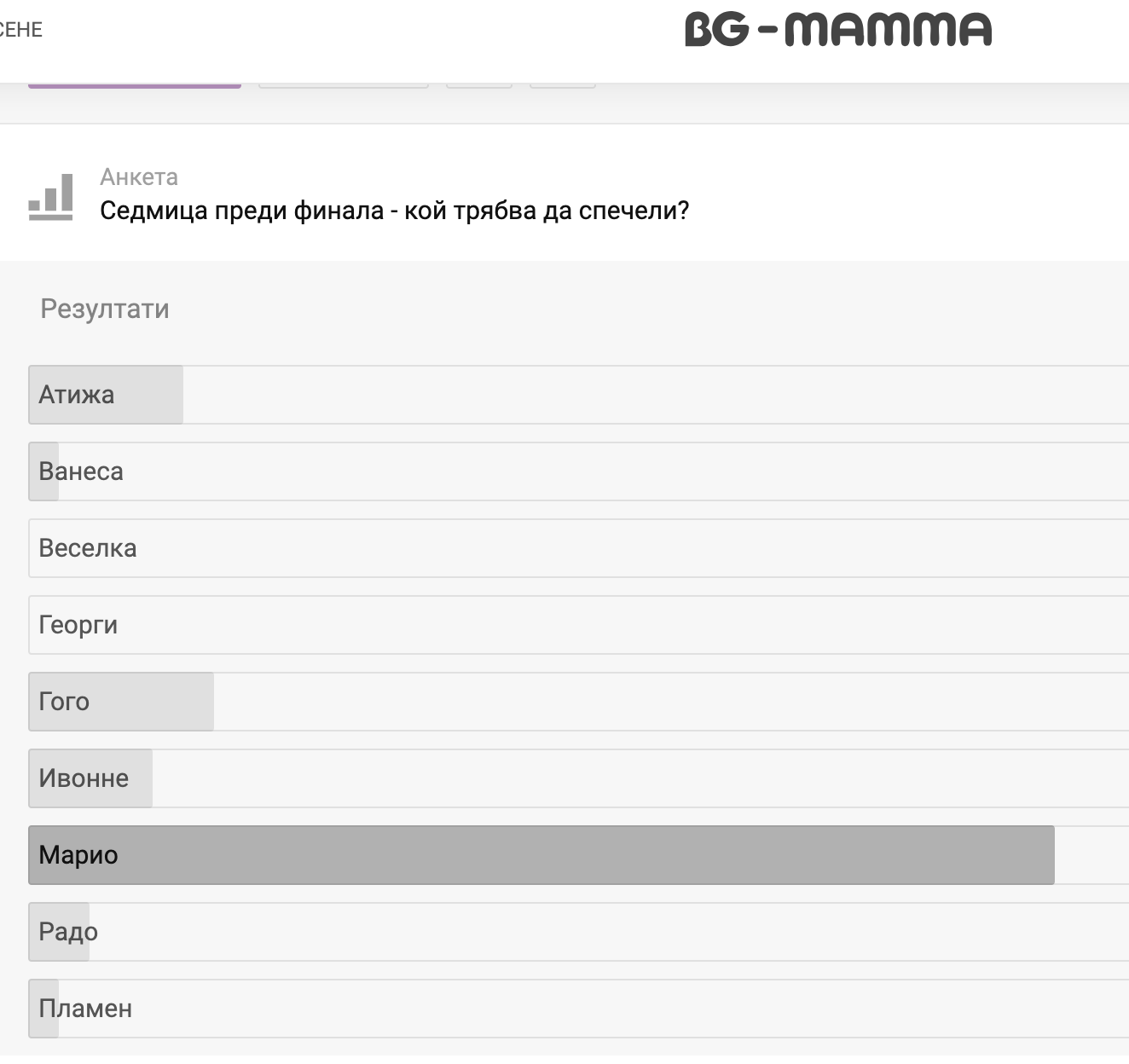Pick the Пламен poll option
Image resolution: width=1129 pixels, height=1064 pixels.
pos(85,1009)
